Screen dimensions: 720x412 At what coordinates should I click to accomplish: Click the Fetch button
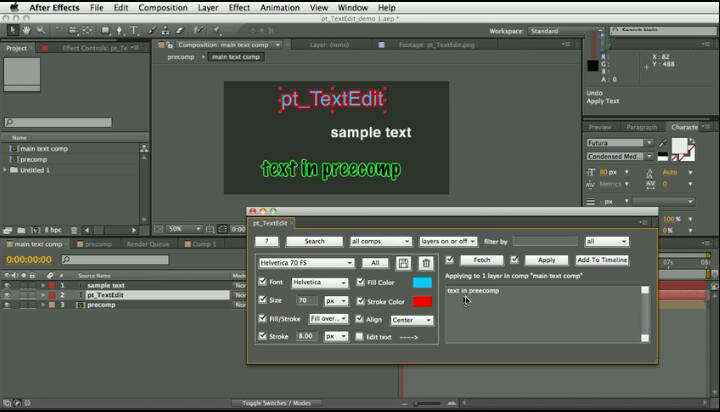pyautogui.click(x=482, y=260)
